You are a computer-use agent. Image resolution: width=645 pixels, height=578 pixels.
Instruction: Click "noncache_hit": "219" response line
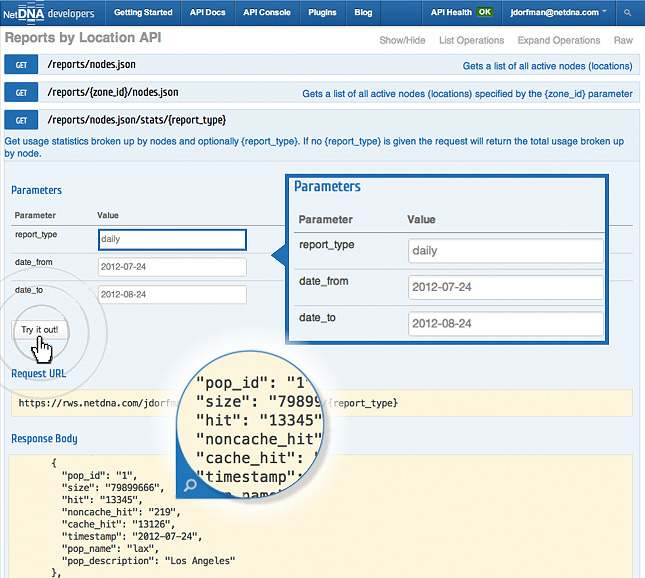pyautogui.click(x=121, y=512)
